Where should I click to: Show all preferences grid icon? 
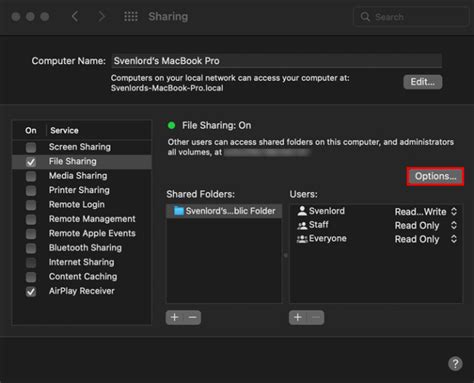pyautogui.click(x=131, y=16)
